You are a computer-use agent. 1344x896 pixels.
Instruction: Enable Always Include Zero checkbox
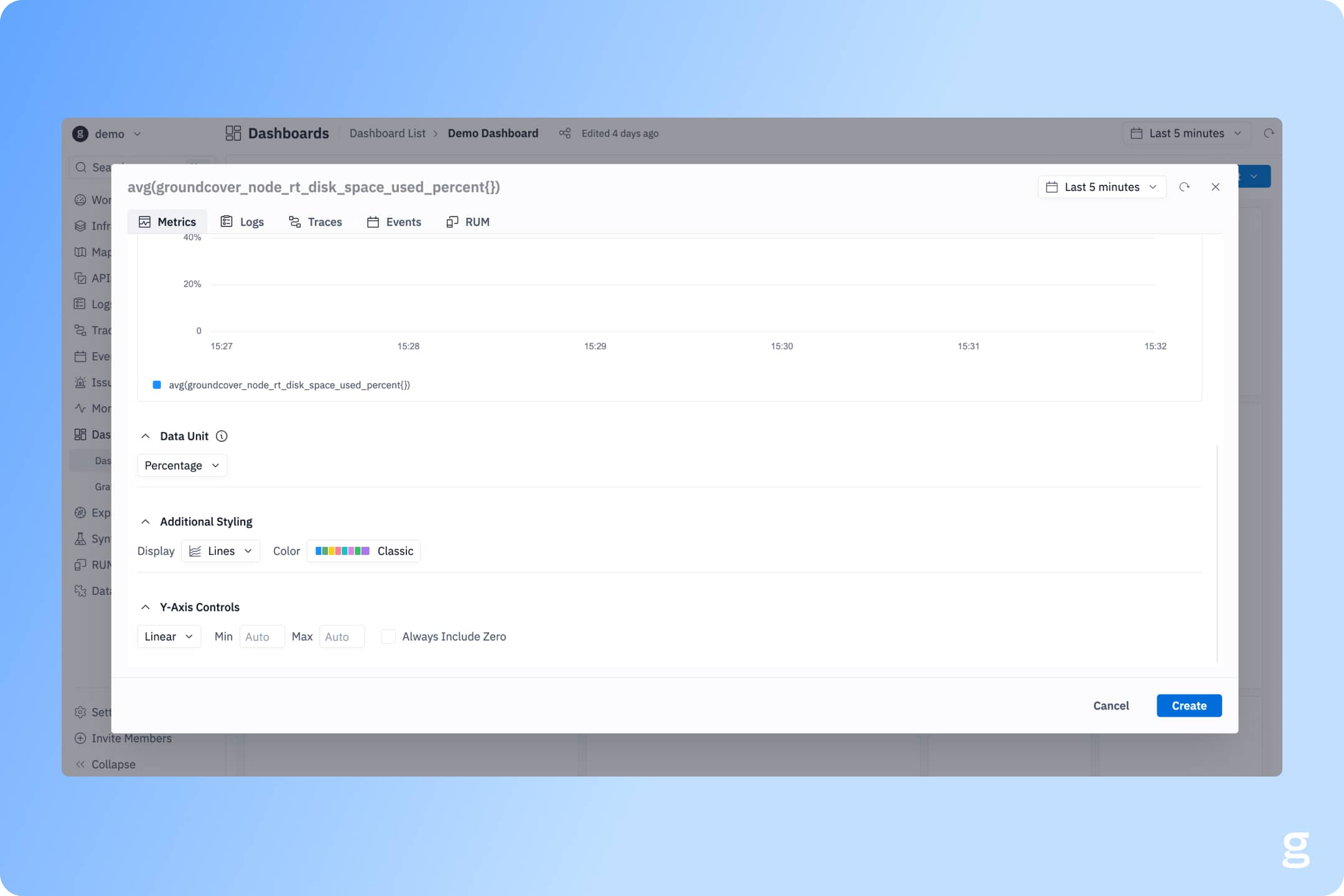pos(388,637)
